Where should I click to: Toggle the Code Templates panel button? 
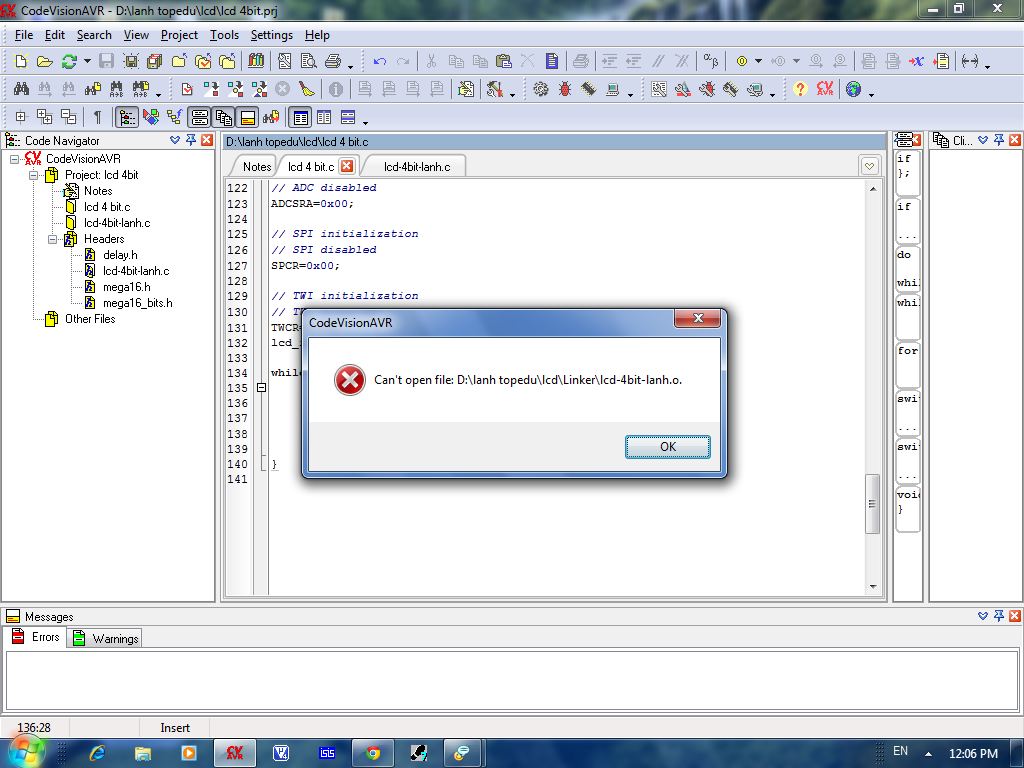[x=199, y=117]
